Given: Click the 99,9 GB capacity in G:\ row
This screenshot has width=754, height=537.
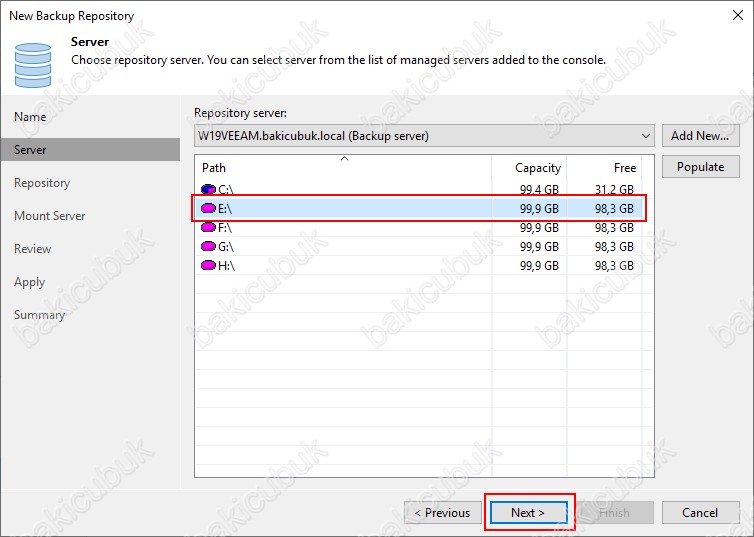Looking at the screenshot, I should (x=539, y=246).
